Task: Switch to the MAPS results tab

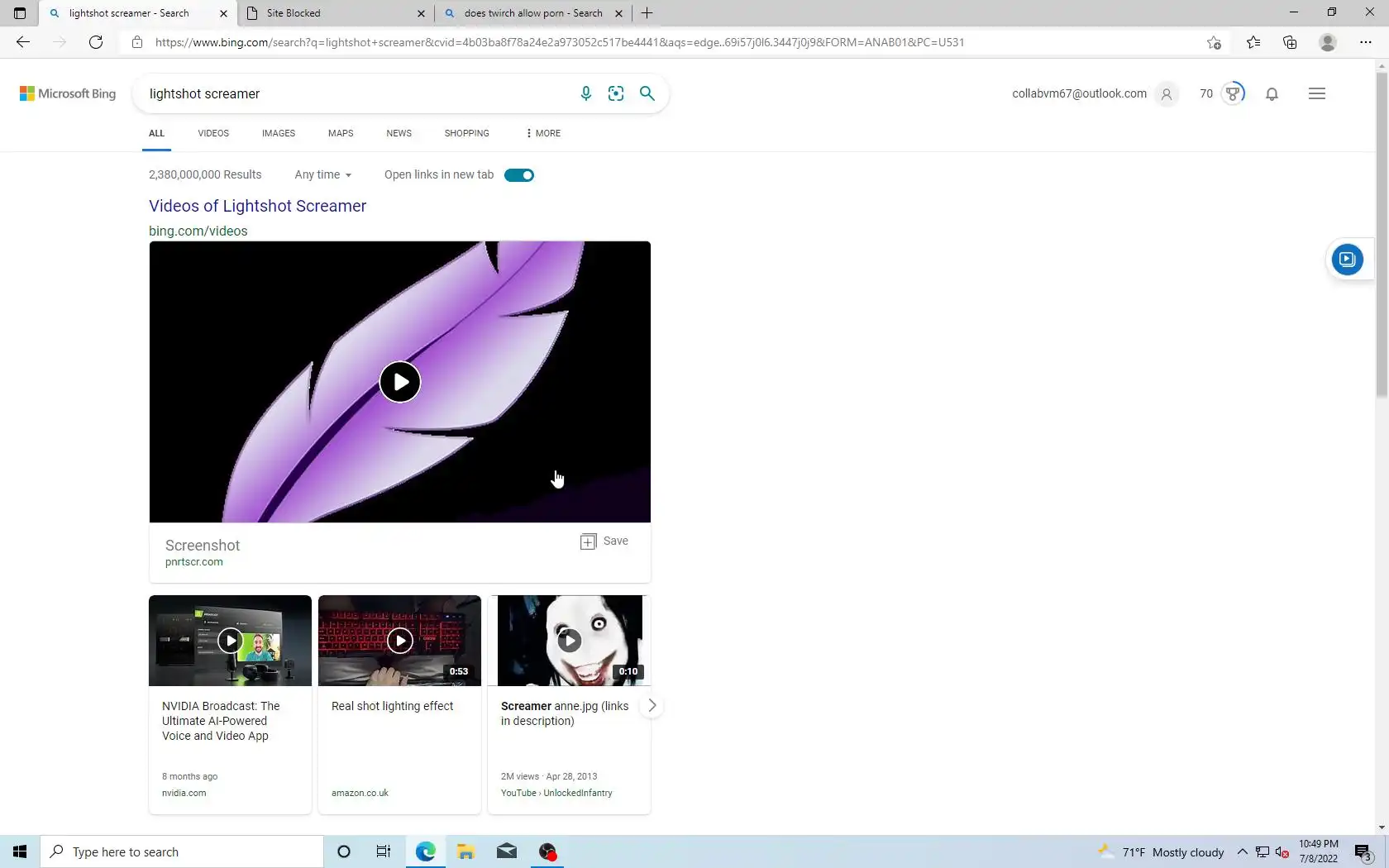Action: pyautogui.click(x=341, y=133)
